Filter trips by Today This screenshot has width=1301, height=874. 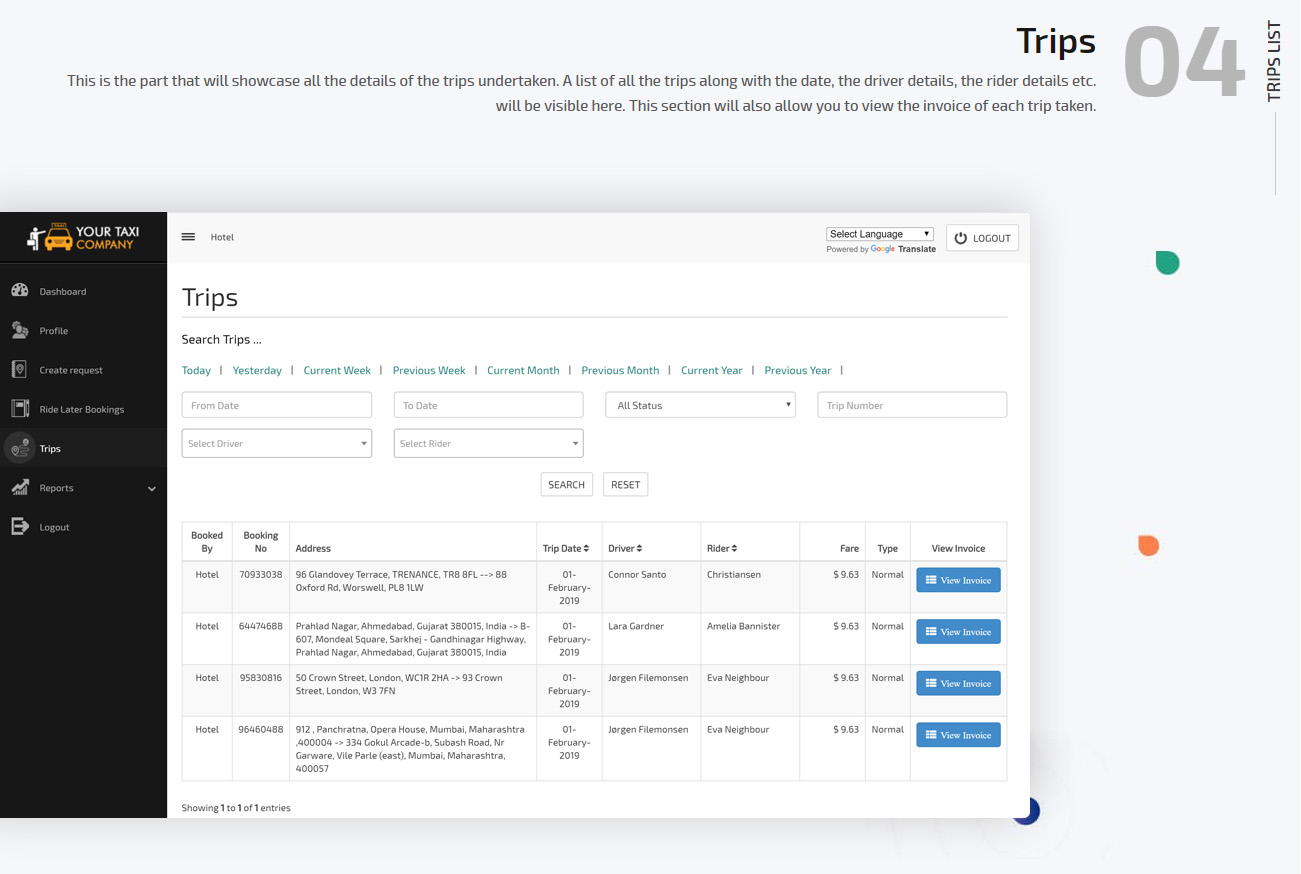196,370
